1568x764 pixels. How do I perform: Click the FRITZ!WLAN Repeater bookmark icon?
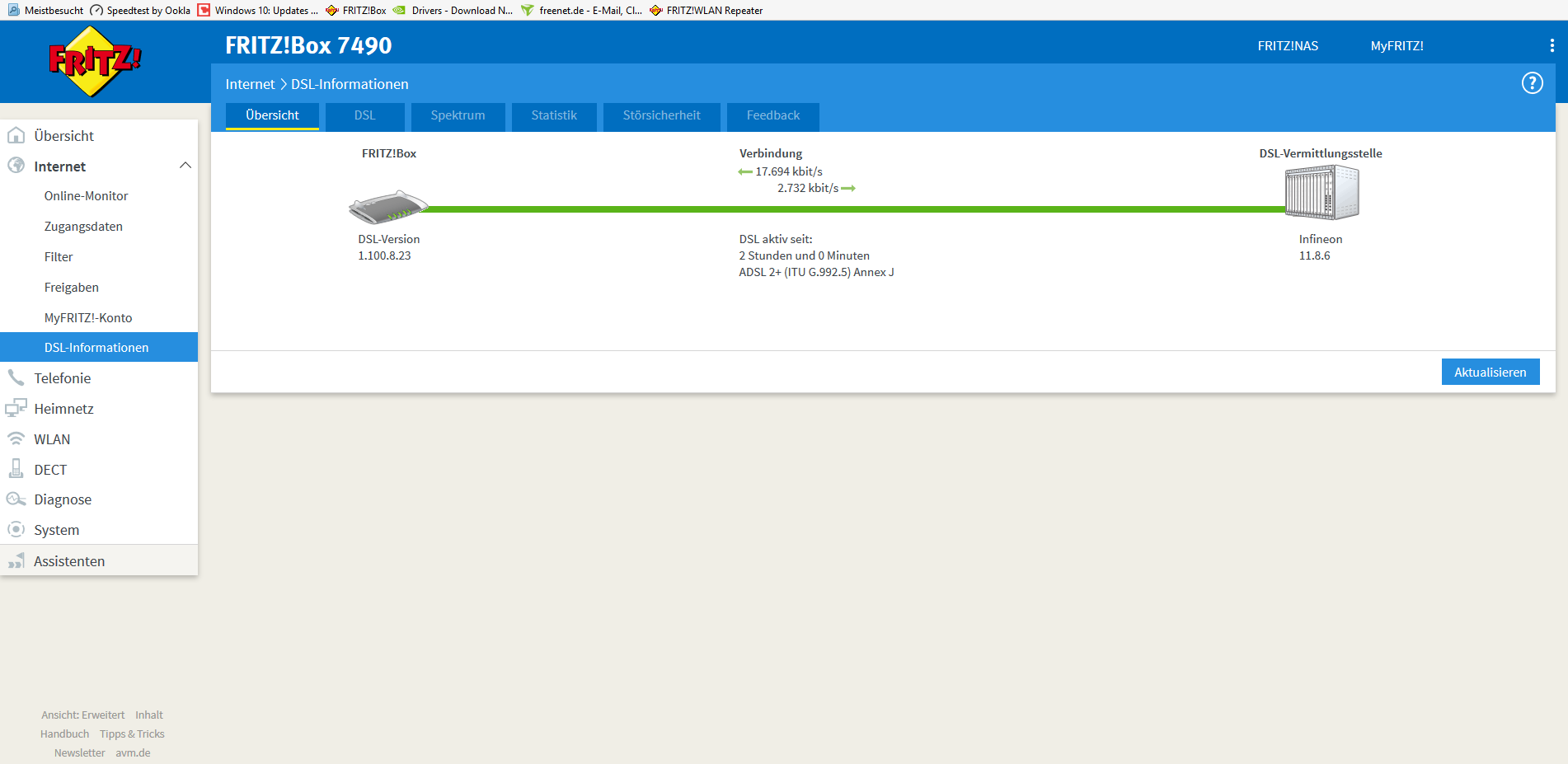tap(656, 10)
